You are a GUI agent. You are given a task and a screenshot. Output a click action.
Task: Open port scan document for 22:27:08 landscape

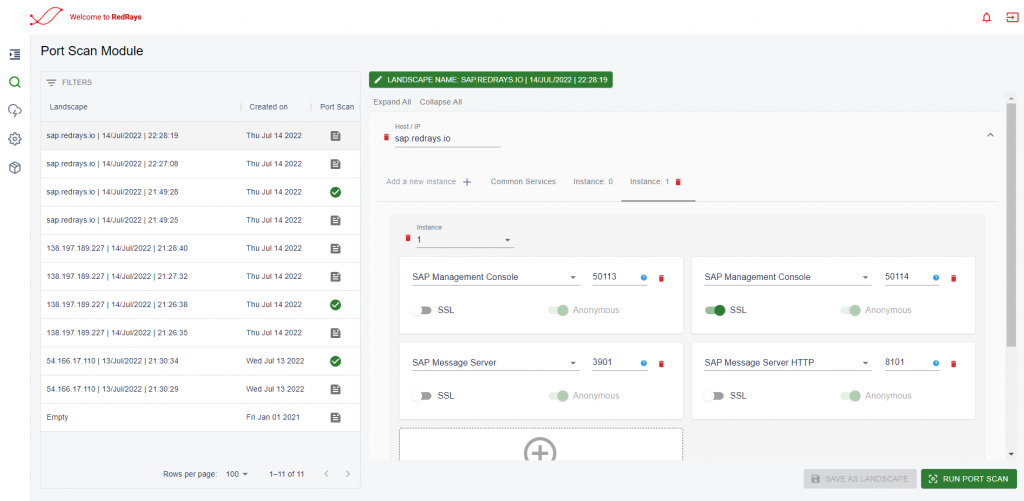pos(336,164)
